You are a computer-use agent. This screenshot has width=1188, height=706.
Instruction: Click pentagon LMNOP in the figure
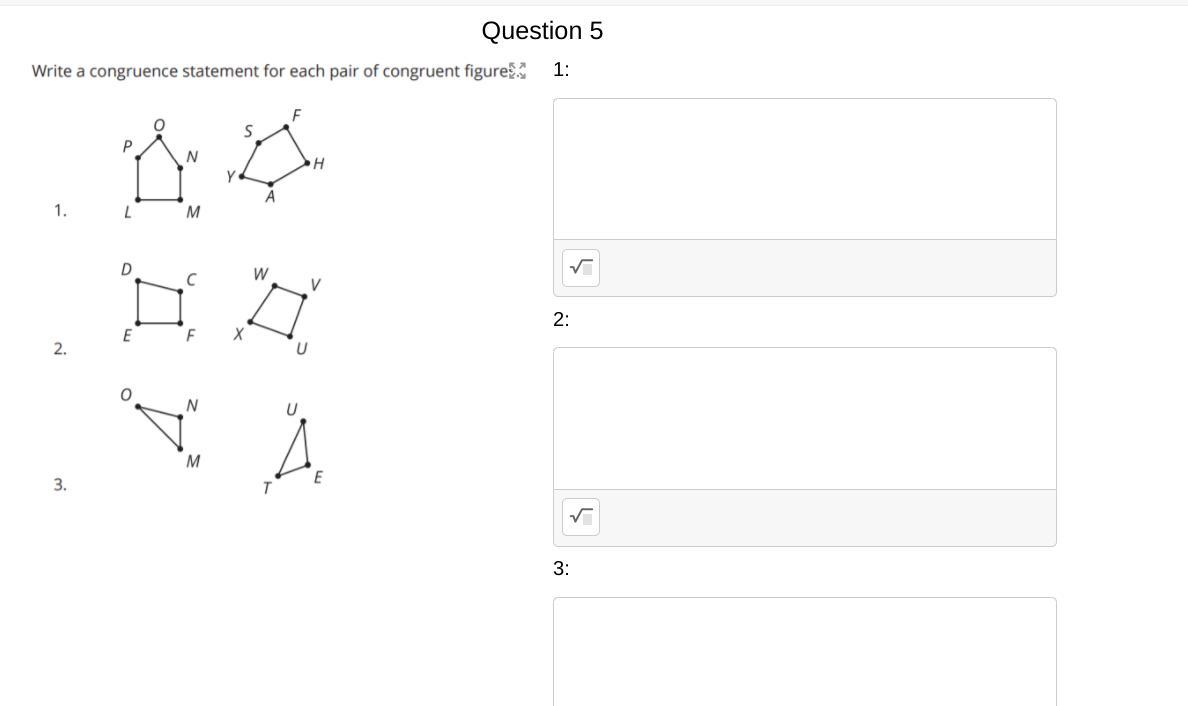[x=159, y=172]
